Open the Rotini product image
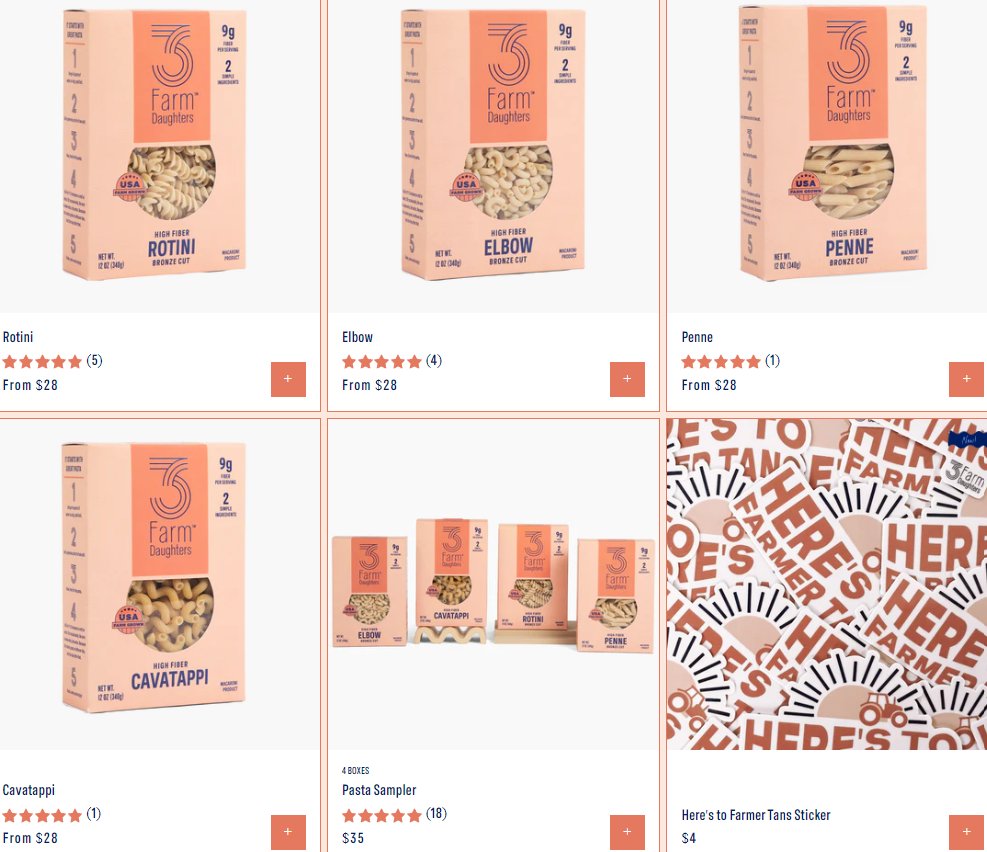The width and height of the screenshot is (987, 852). (160, 156)
